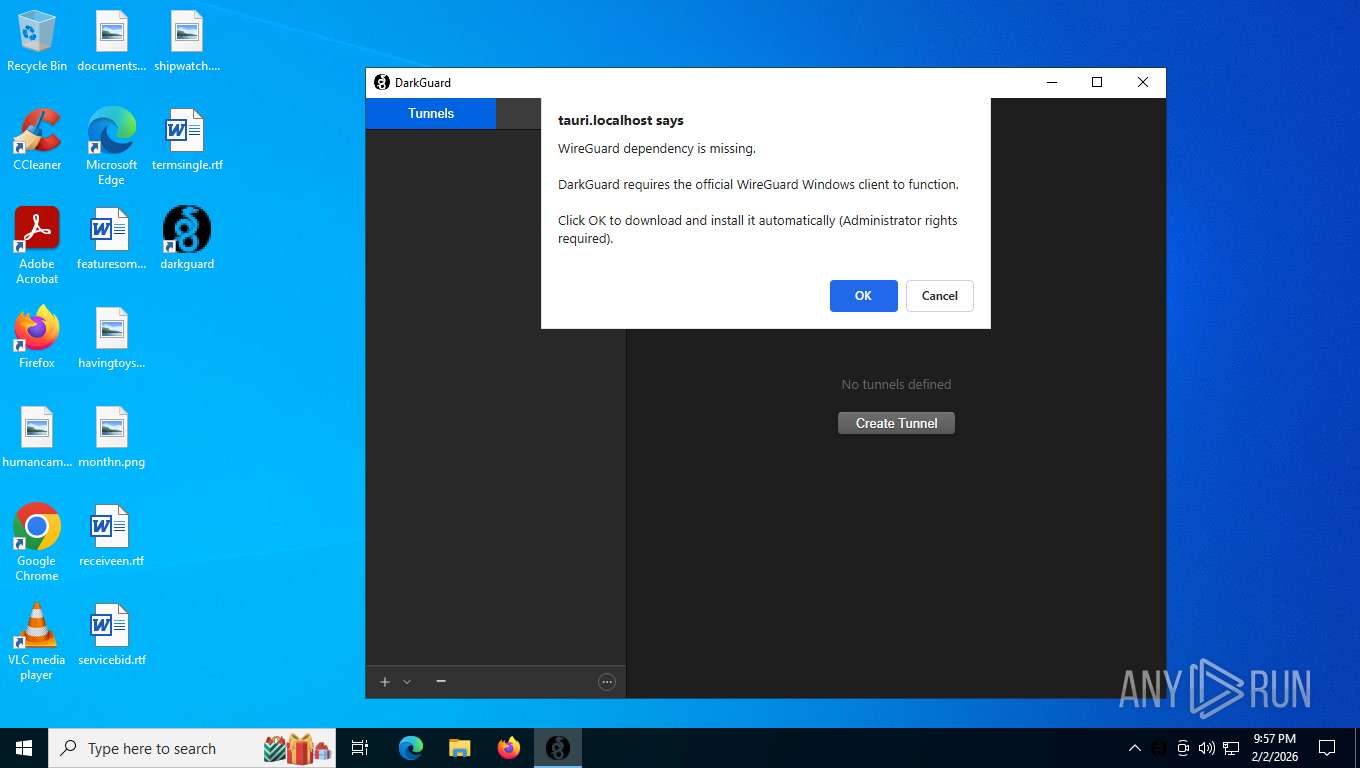Select the Firefox desktop shortcut
The width and height of the screenshot is (1360, 768).
pyautogui.click(x=37, y=338)
